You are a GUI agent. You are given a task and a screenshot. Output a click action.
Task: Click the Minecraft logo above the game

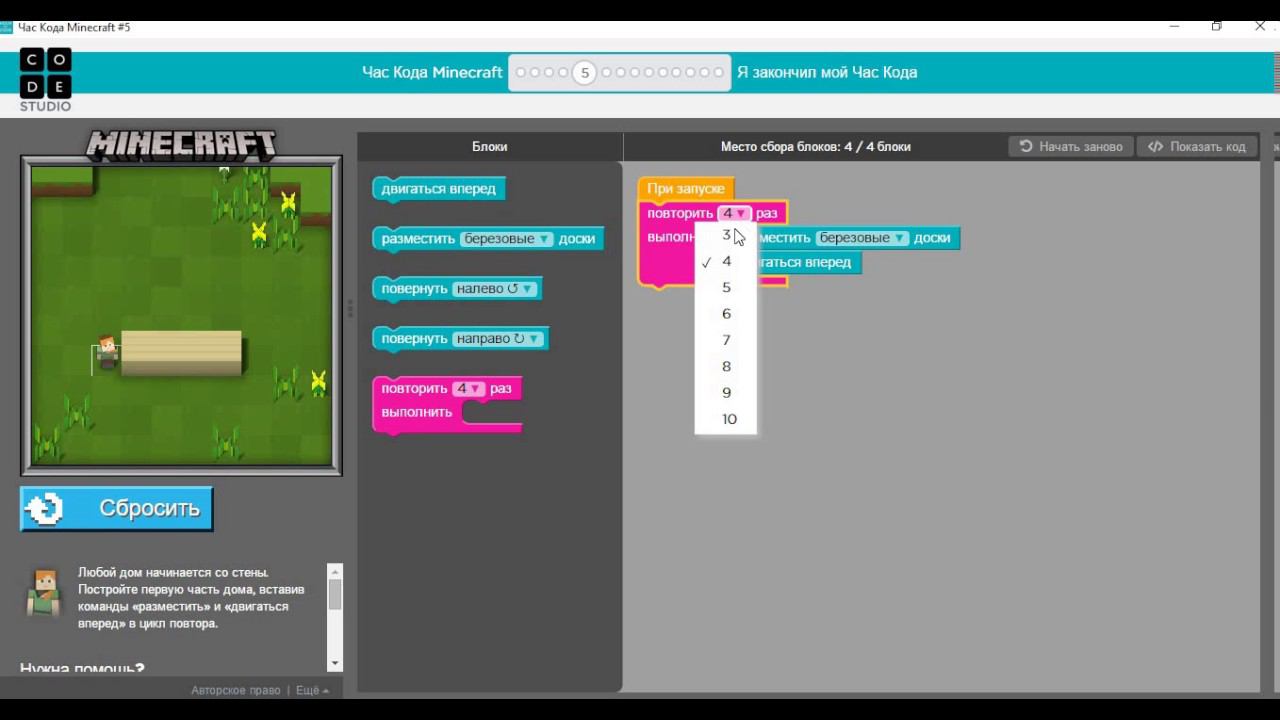click(x=181, y=145)
